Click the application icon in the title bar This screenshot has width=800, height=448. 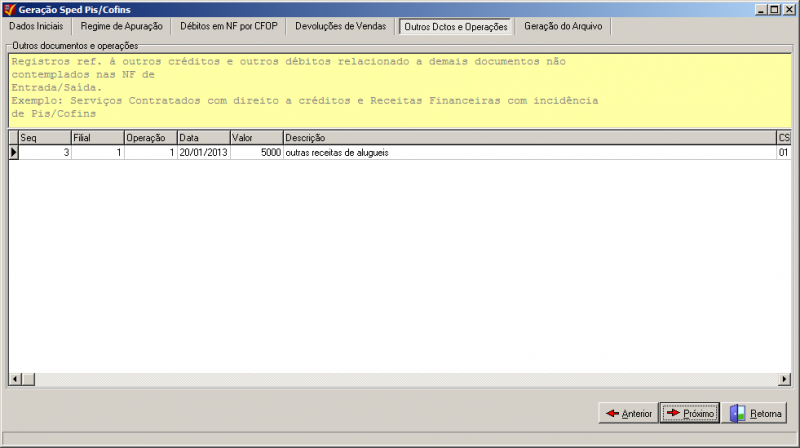pos(9,9)
